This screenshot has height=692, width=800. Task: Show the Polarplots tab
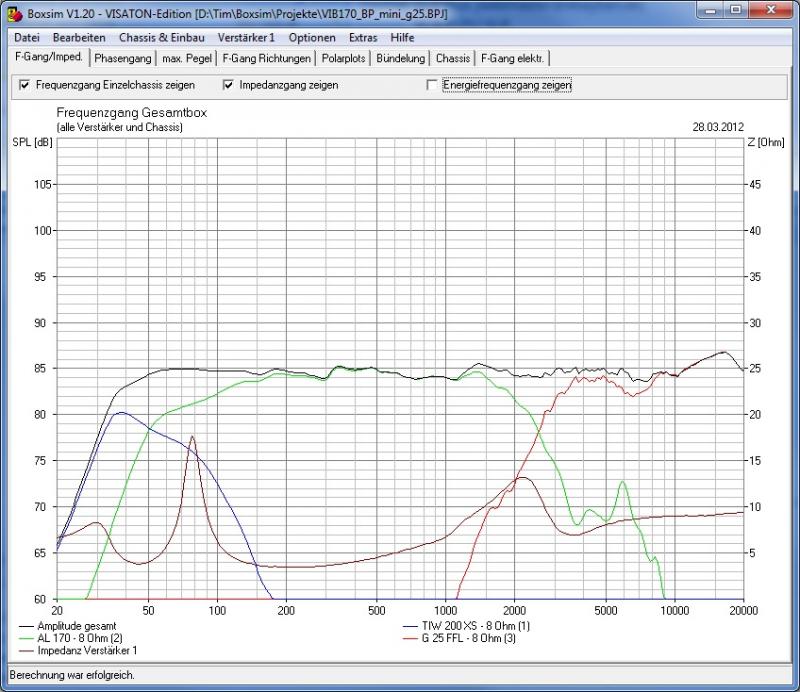click(344, 59)
